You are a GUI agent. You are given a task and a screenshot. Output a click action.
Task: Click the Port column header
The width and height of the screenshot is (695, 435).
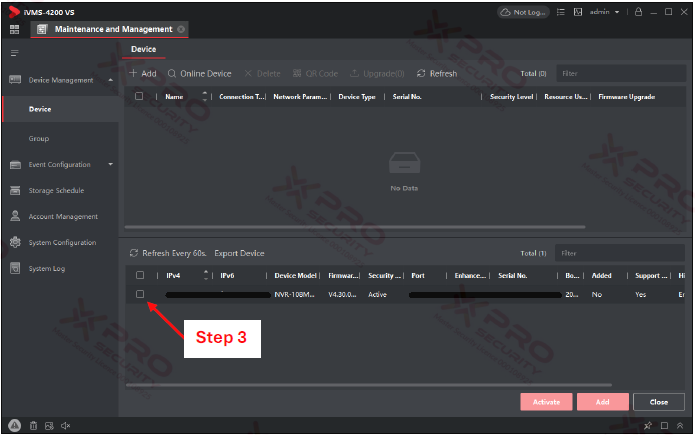[x=418, y=276]
